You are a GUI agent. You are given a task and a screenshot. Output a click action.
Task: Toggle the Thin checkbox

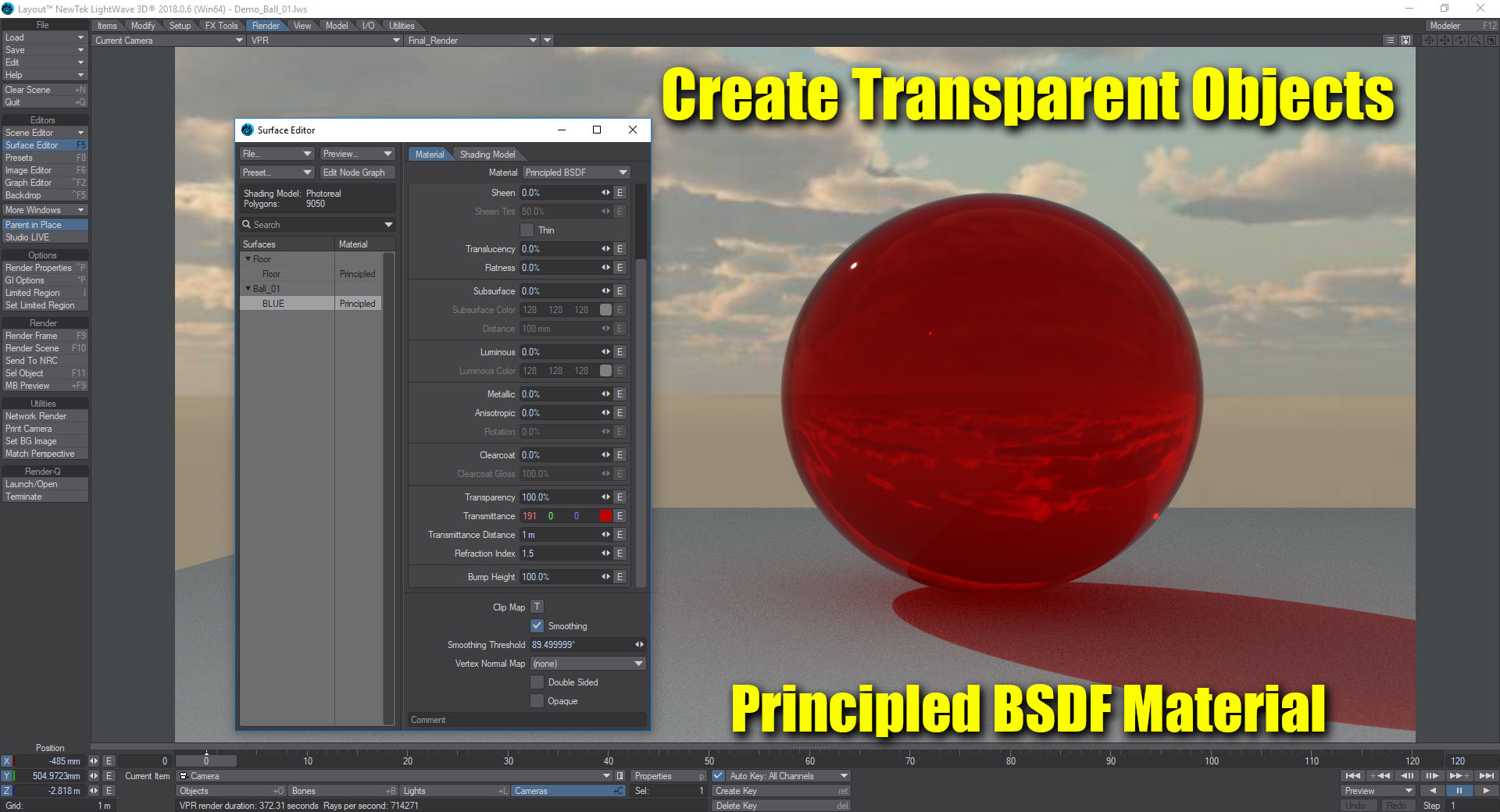527,230
